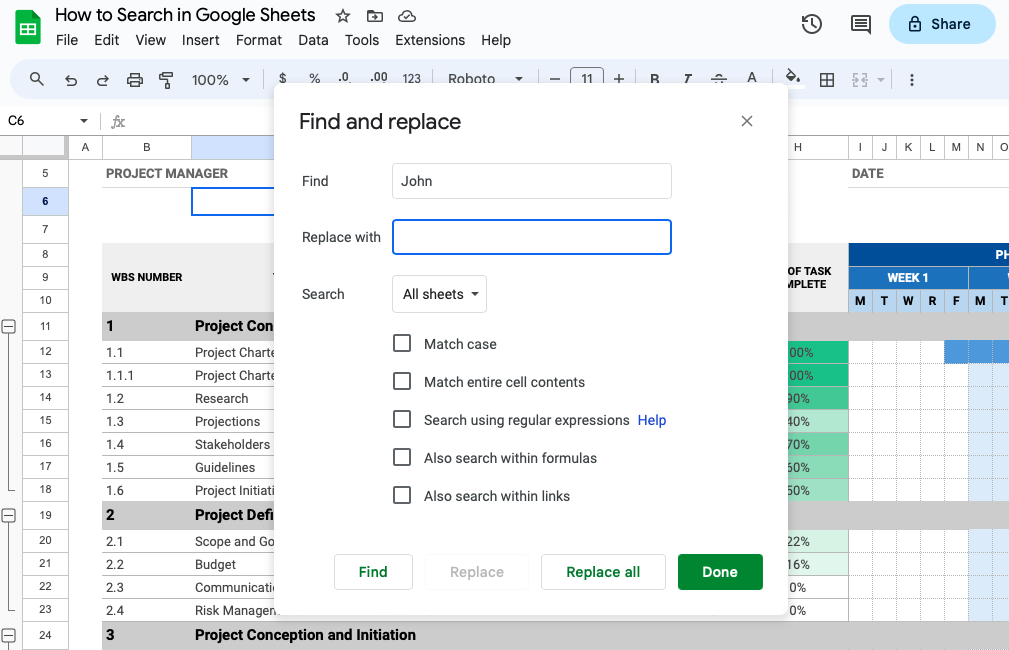
Task: Star this spreadsheet document
Action: point(343,16)
